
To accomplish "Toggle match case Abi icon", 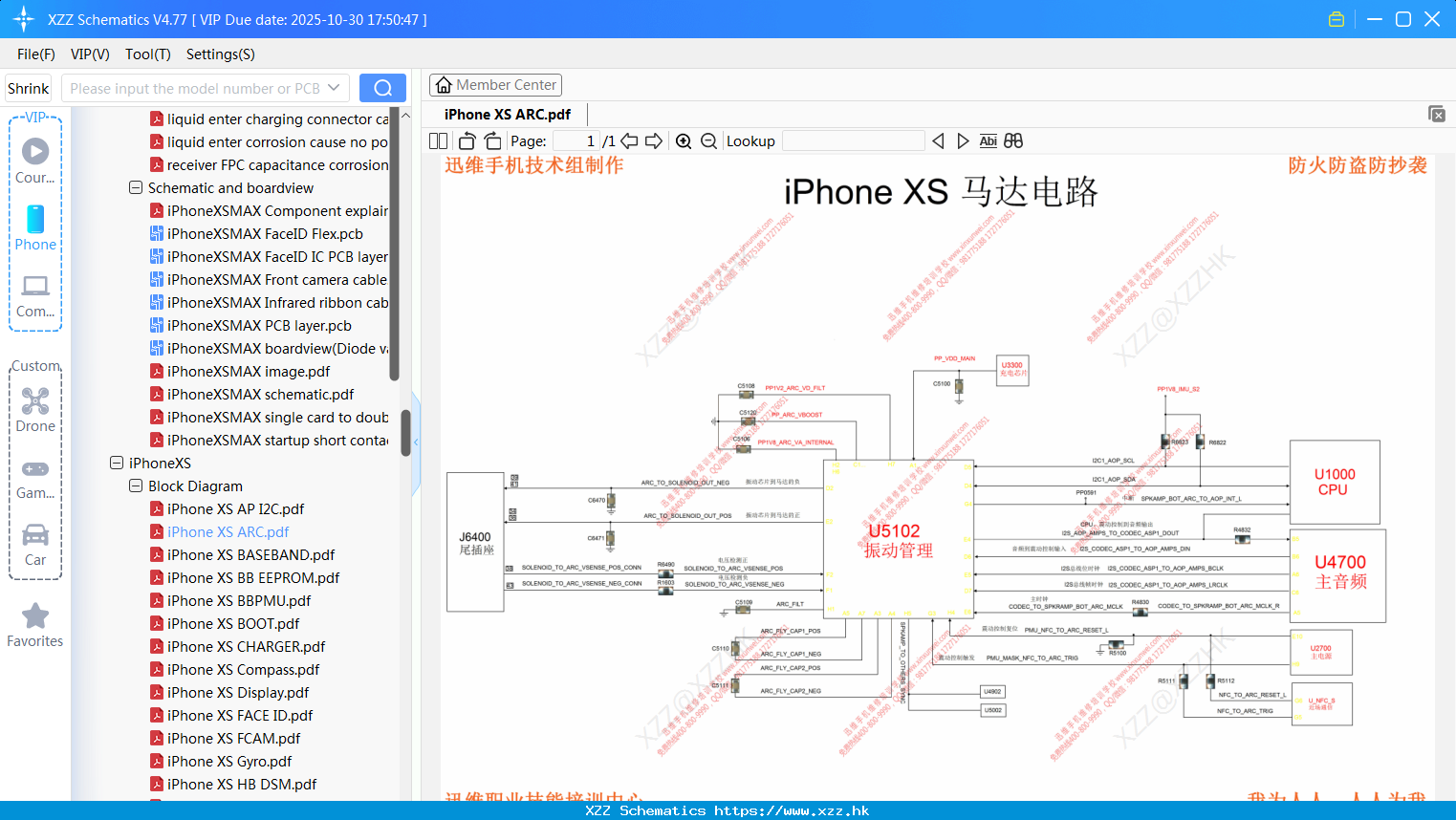I will click(x=988, y=140).
